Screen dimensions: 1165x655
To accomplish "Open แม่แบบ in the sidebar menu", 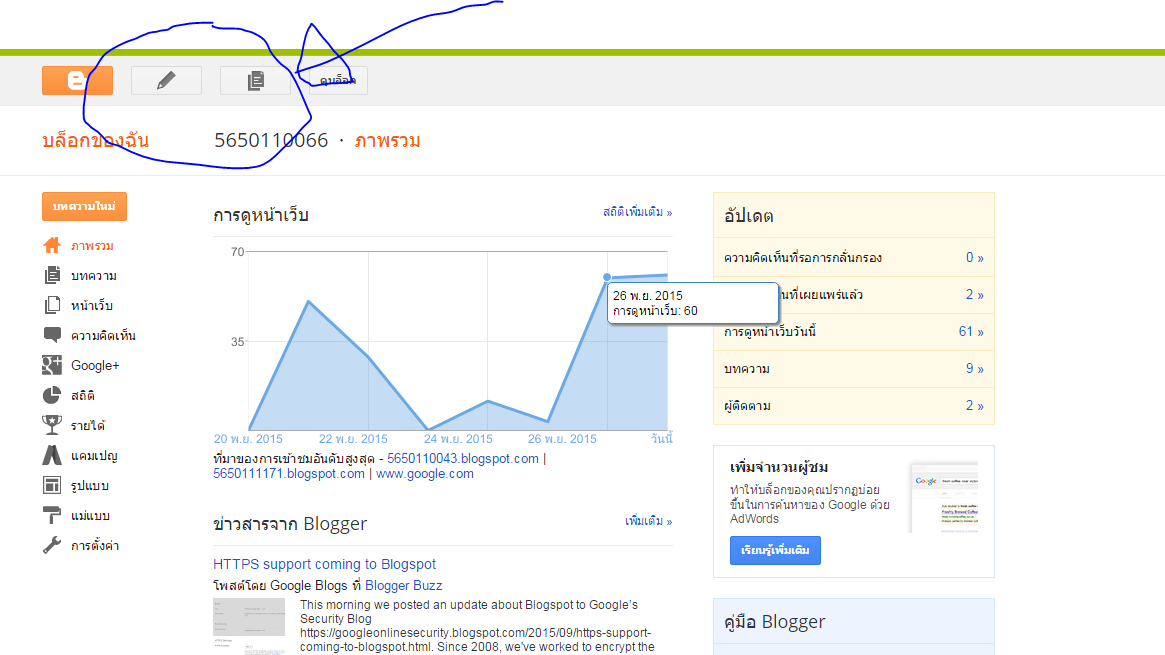I will [91, 515].
